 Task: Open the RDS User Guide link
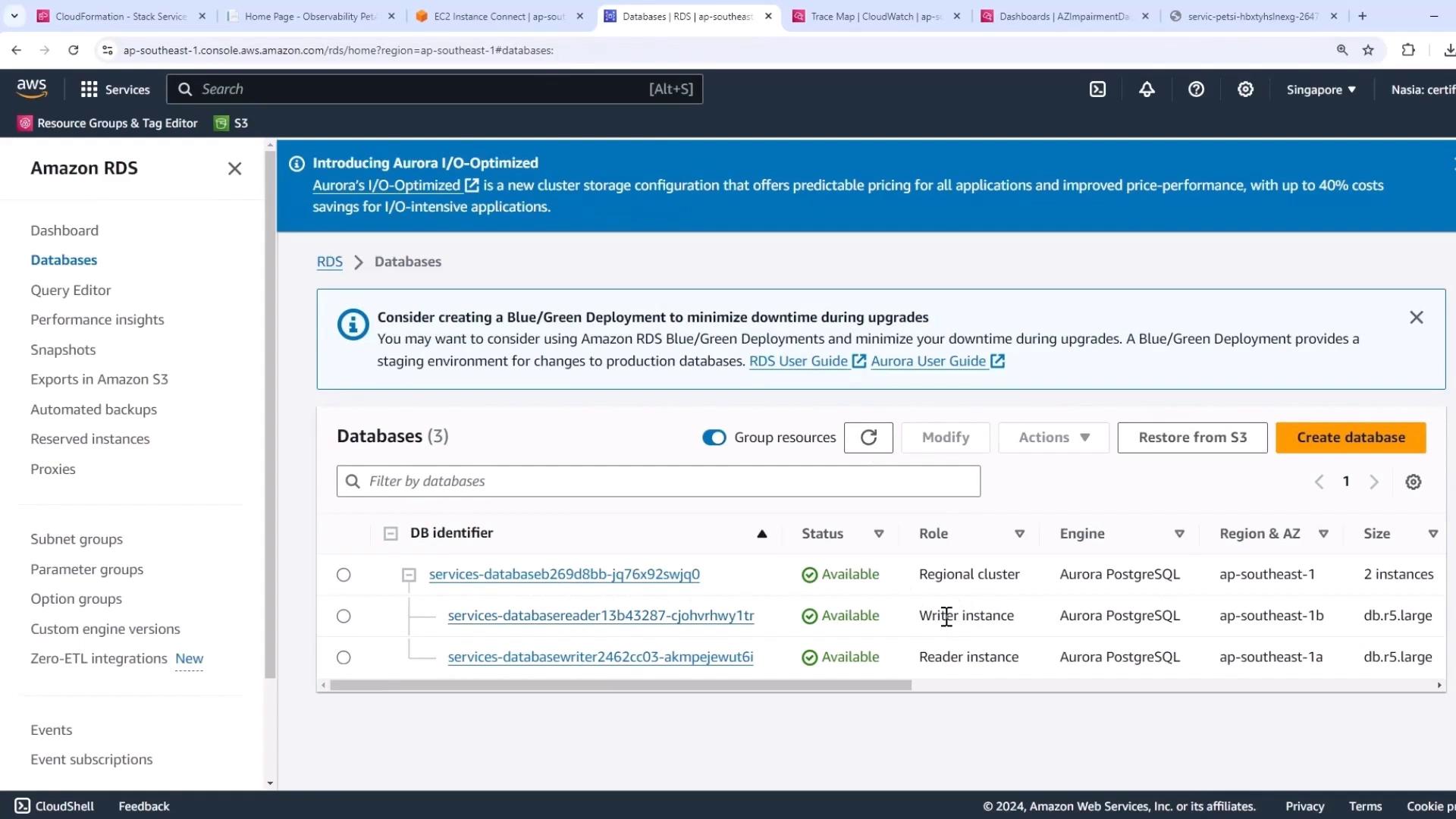807,362
